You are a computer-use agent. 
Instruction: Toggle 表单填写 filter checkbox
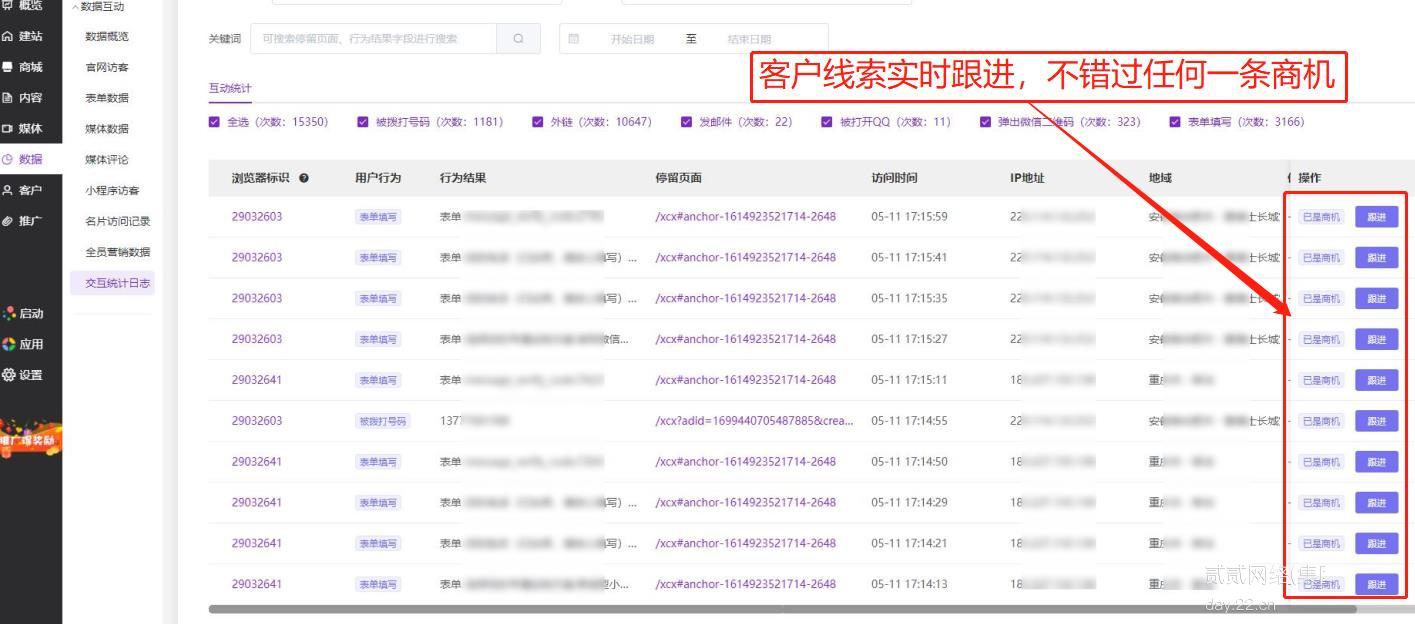1175,122
